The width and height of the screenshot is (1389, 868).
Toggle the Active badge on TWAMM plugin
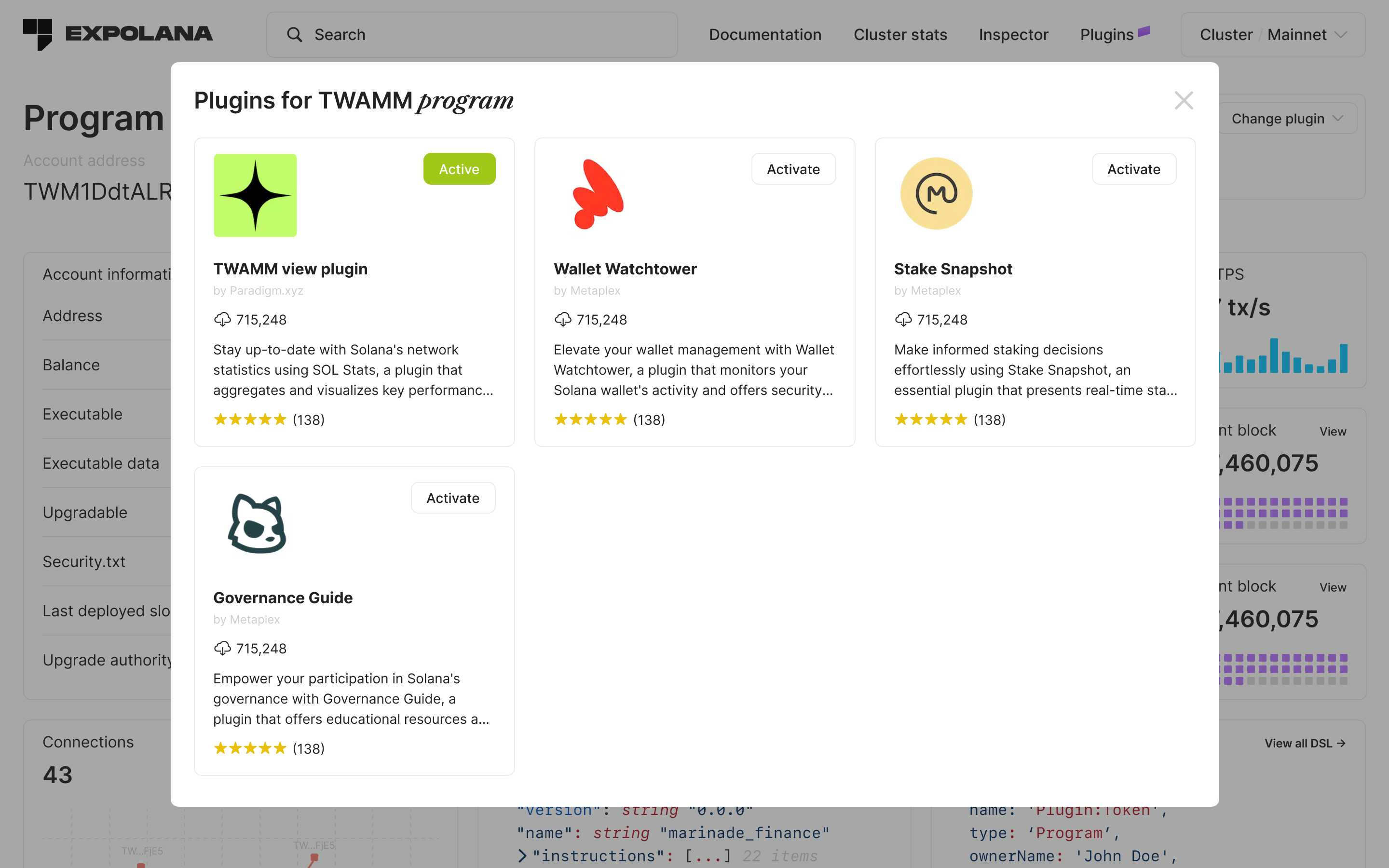pos(459,169)
